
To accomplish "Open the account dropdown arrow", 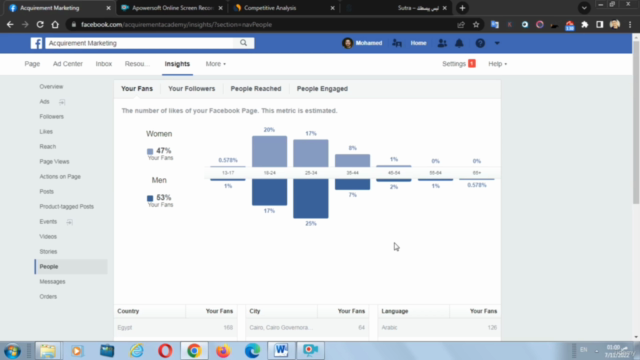I will 497,43.
